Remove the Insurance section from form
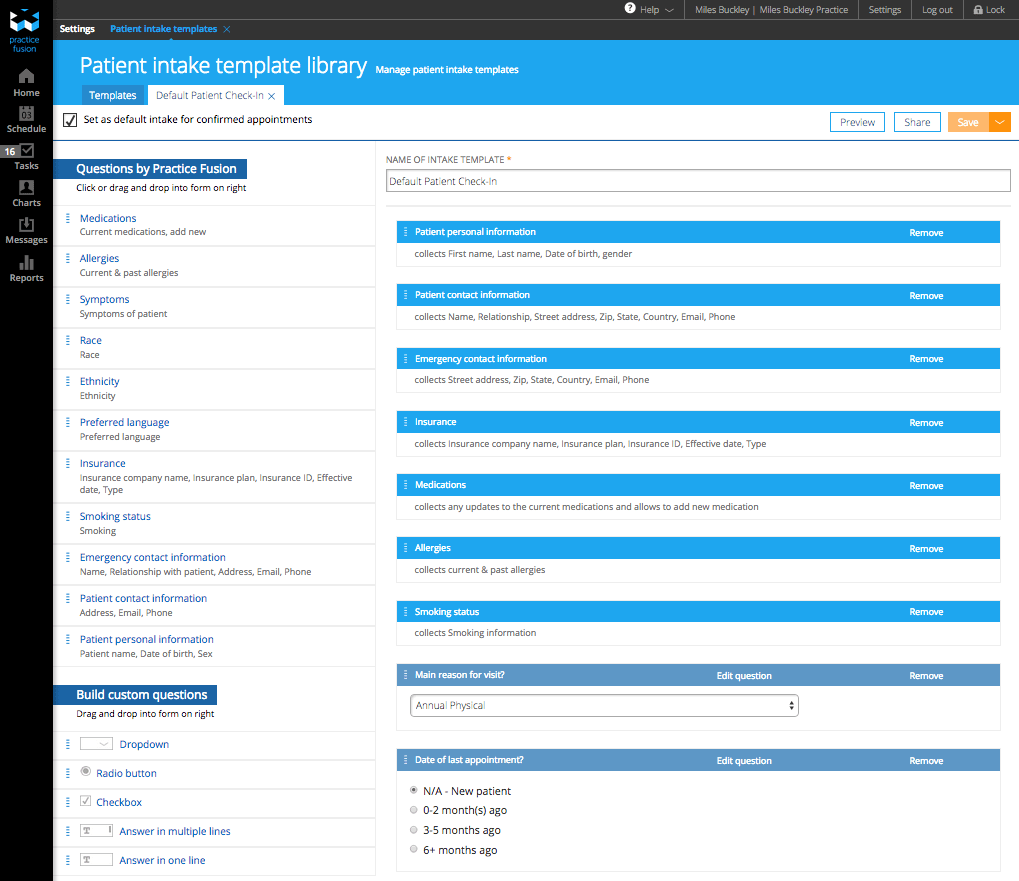The image size is (1019, 881). [925, 423]
